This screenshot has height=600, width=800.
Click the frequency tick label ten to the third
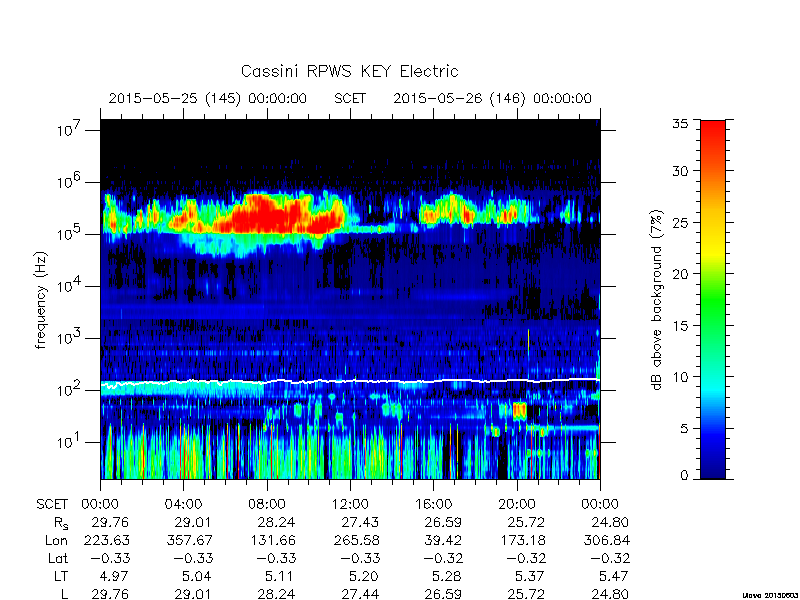pos(67,338)
